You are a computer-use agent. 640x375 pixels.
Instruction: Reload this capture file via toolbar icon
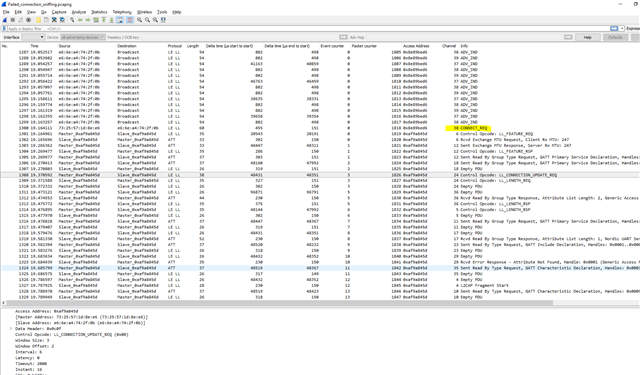coord(62,20)
